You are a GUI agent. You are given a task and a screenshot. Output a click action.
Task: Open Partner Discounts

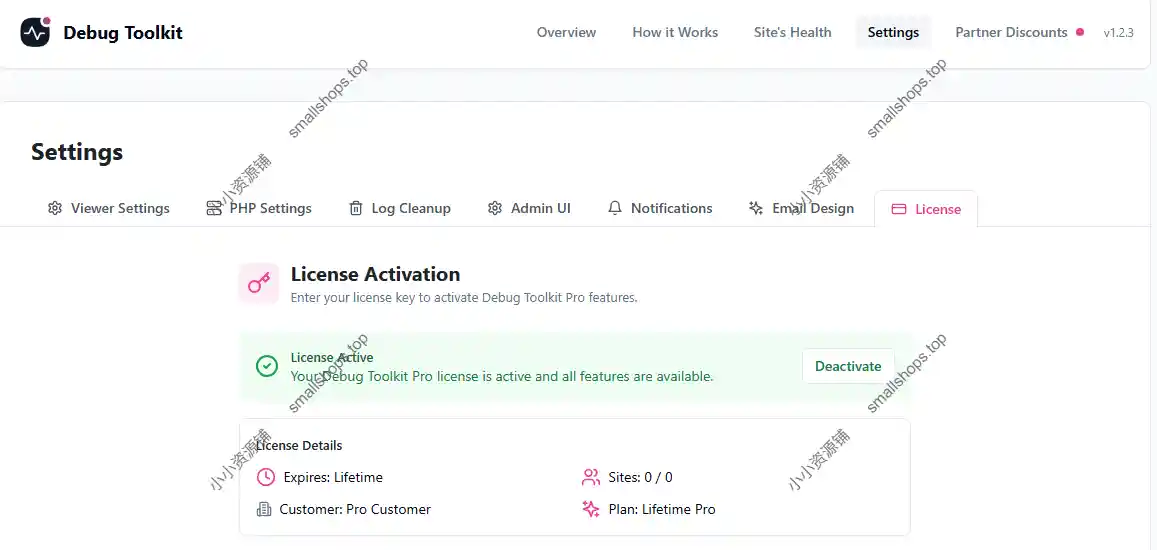coord(1011,32)
